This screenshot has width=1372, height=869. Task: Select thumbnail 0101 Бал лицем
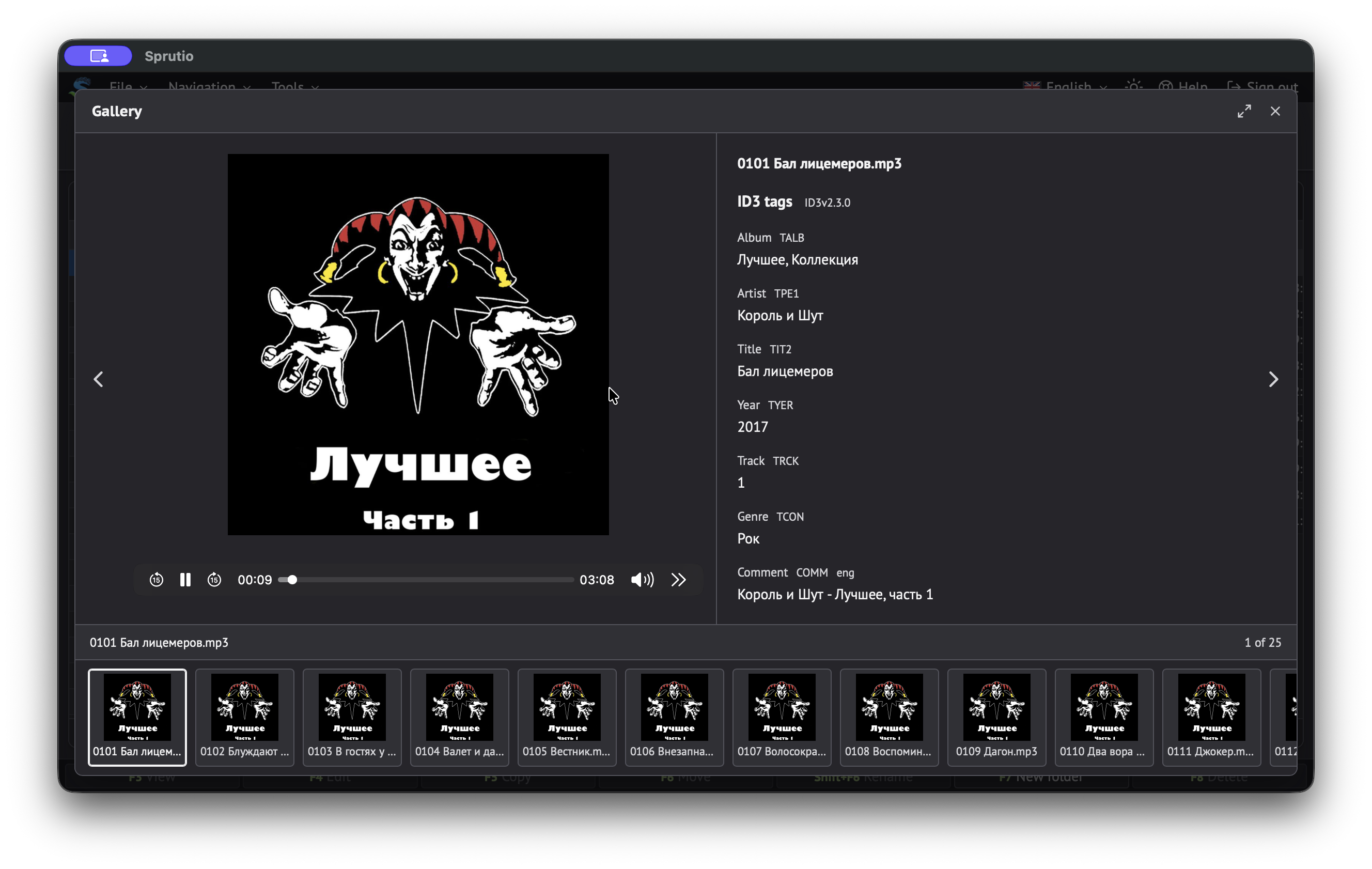tap(137, 718)
